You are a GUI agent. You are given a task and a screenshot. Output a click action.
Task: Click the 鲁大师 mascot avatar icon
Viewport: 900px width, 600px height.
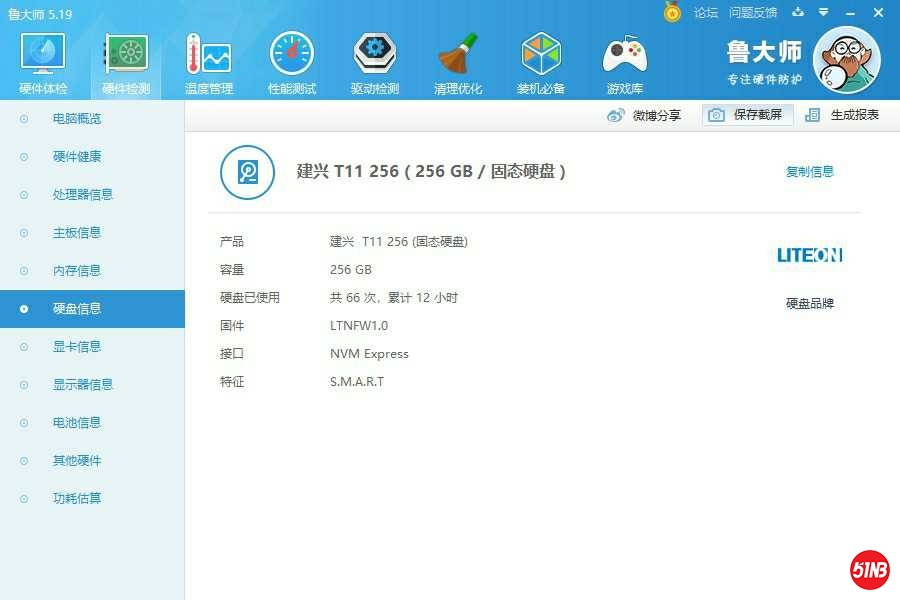[847, 60]
